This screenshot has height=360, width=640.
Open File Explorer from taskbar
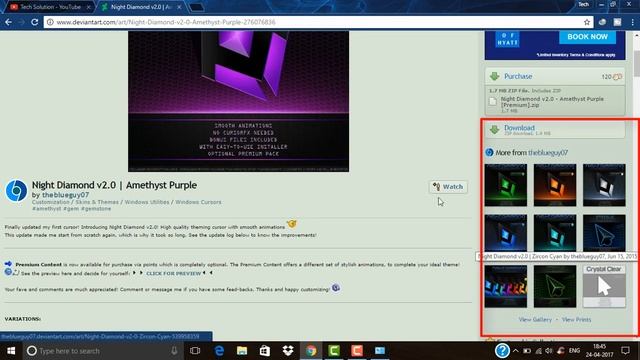pos(242,351)
